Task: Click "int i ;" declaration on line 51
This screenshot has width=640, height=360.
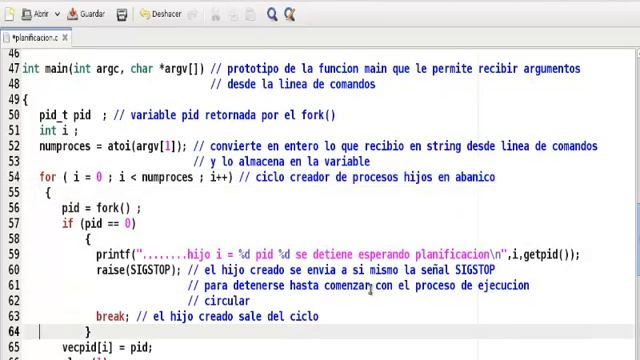Action: [58, 131]
